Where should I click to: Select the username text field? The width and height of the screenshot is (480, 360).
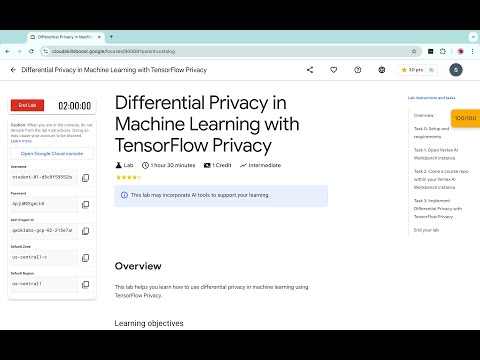click(x=44, y=177)
